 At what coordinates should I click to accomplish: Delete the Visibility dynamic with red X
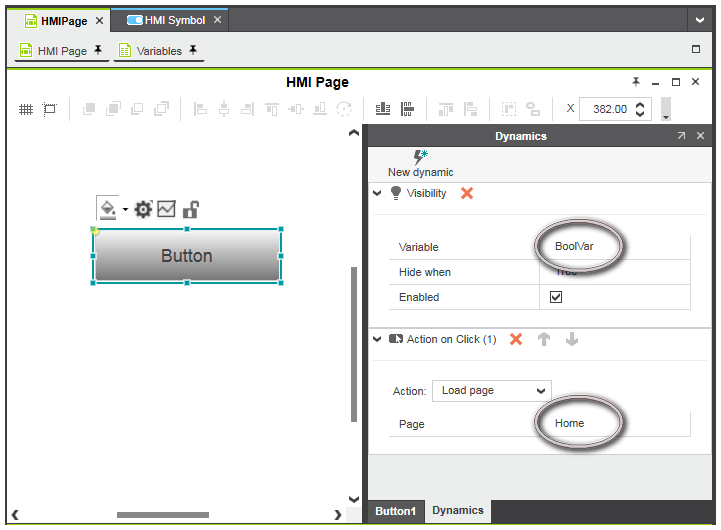pyautogui.click(x=467, y=193)
